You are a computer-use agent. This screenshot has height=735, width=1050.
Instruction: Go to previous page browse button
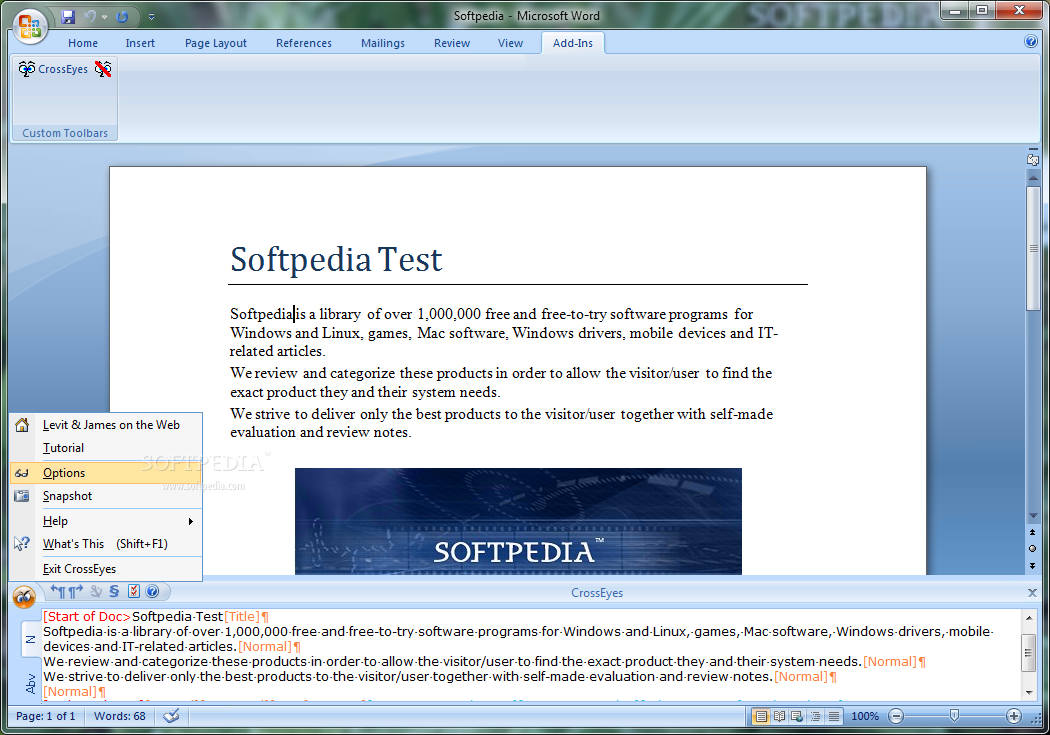pyautogui.click(x=1033, y=532)
